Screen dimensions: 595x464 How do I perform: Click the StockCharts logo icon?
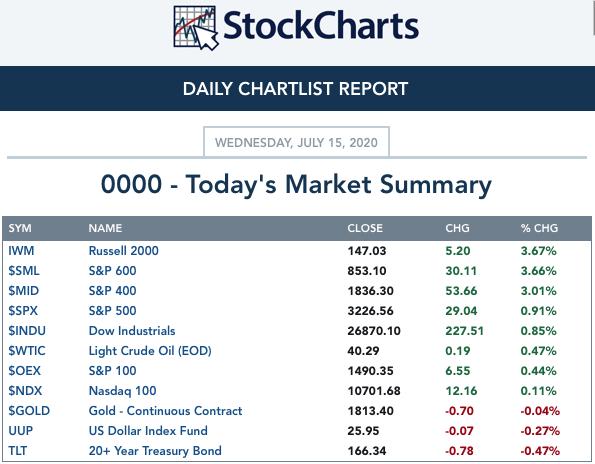pyautogui.click(x=196, y=28)
